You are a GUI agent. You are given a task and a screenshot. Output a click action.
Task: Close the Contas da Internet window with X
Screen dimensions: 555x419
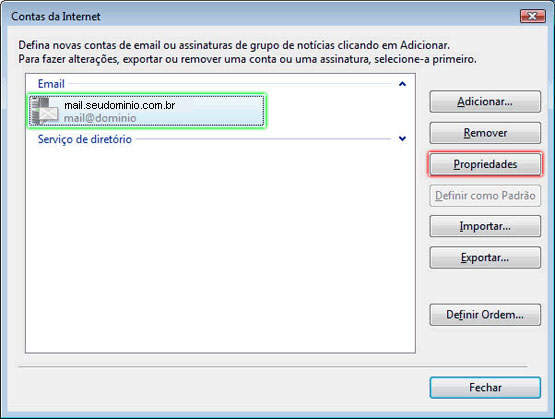click(x=532, y=16)
